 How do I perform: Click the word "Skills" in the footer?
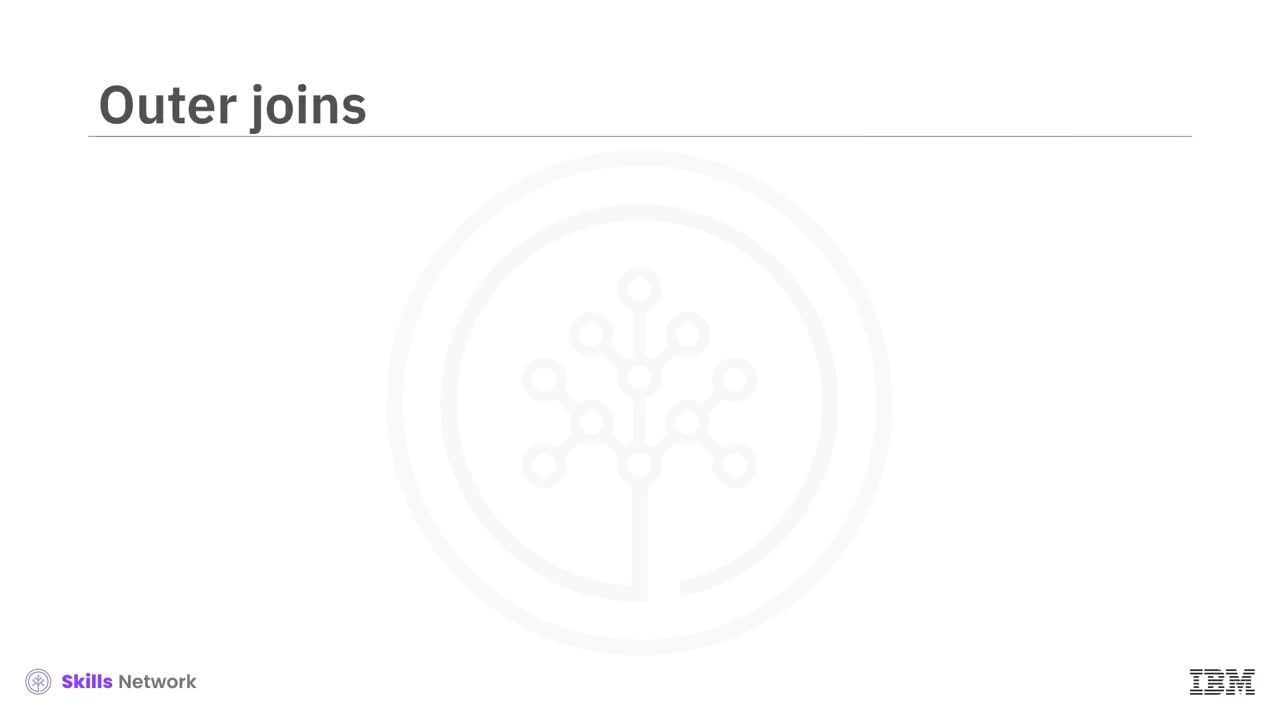tap(86, 682)
